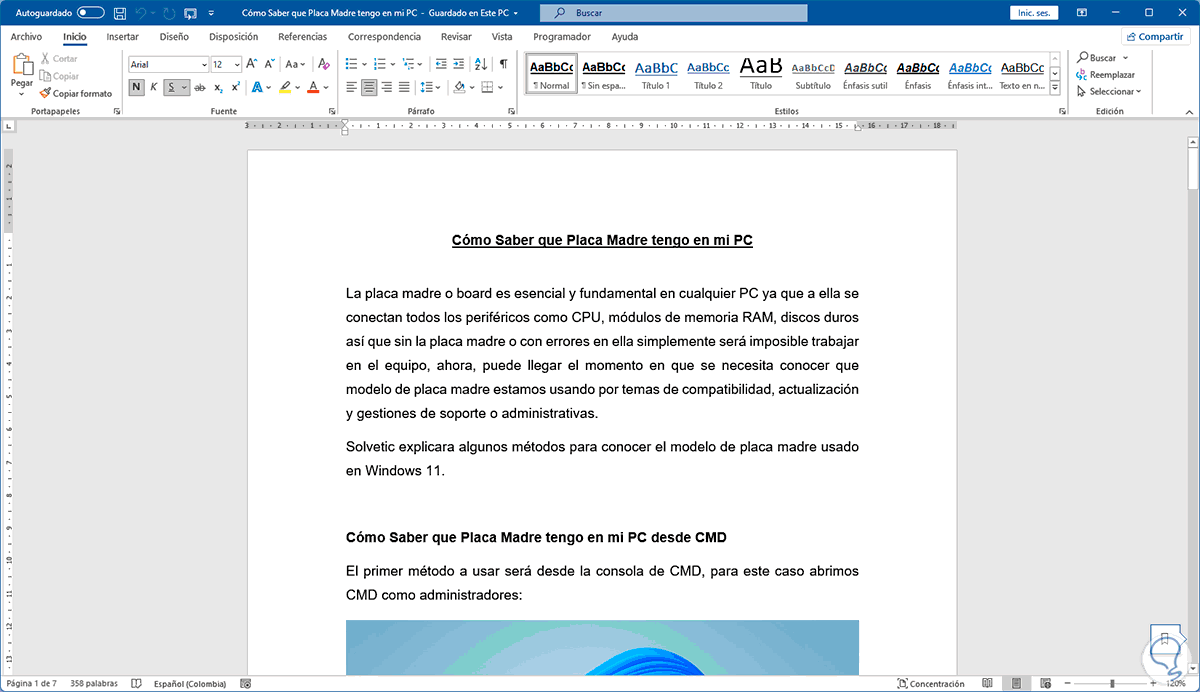
Task: Open paragraph shading paint bucket
Action: pos(458,88)
